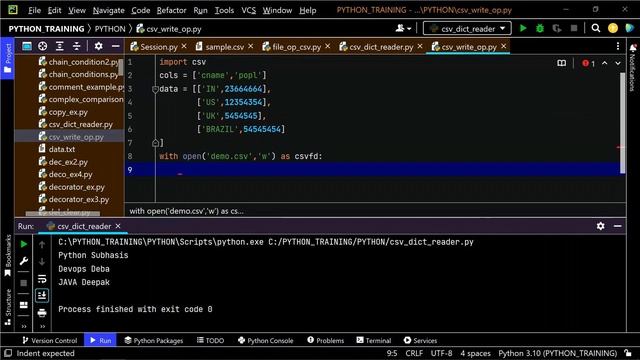Viewport: 640px width, 360px height.
Task: Collapse all icon in Project panel toolbar
Action: [76, 46]
